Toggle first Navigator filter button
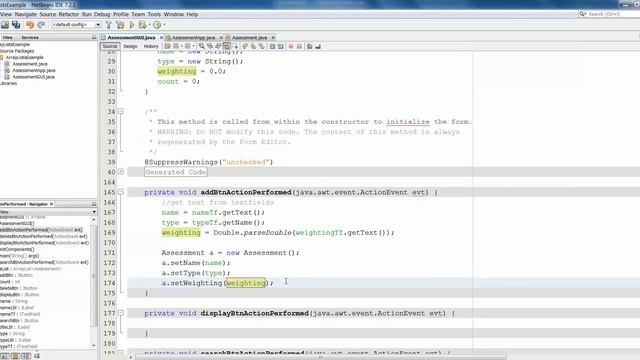Viewport: 640px width, 360px height. coord(5,356)
